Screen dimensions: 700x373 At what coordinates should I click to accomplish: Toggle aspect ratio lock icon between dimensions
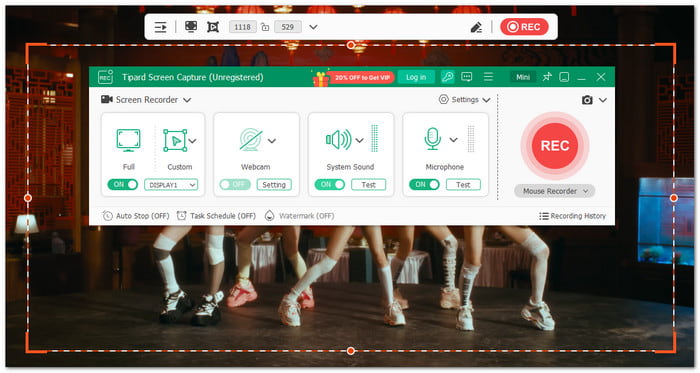click(265, 27)
